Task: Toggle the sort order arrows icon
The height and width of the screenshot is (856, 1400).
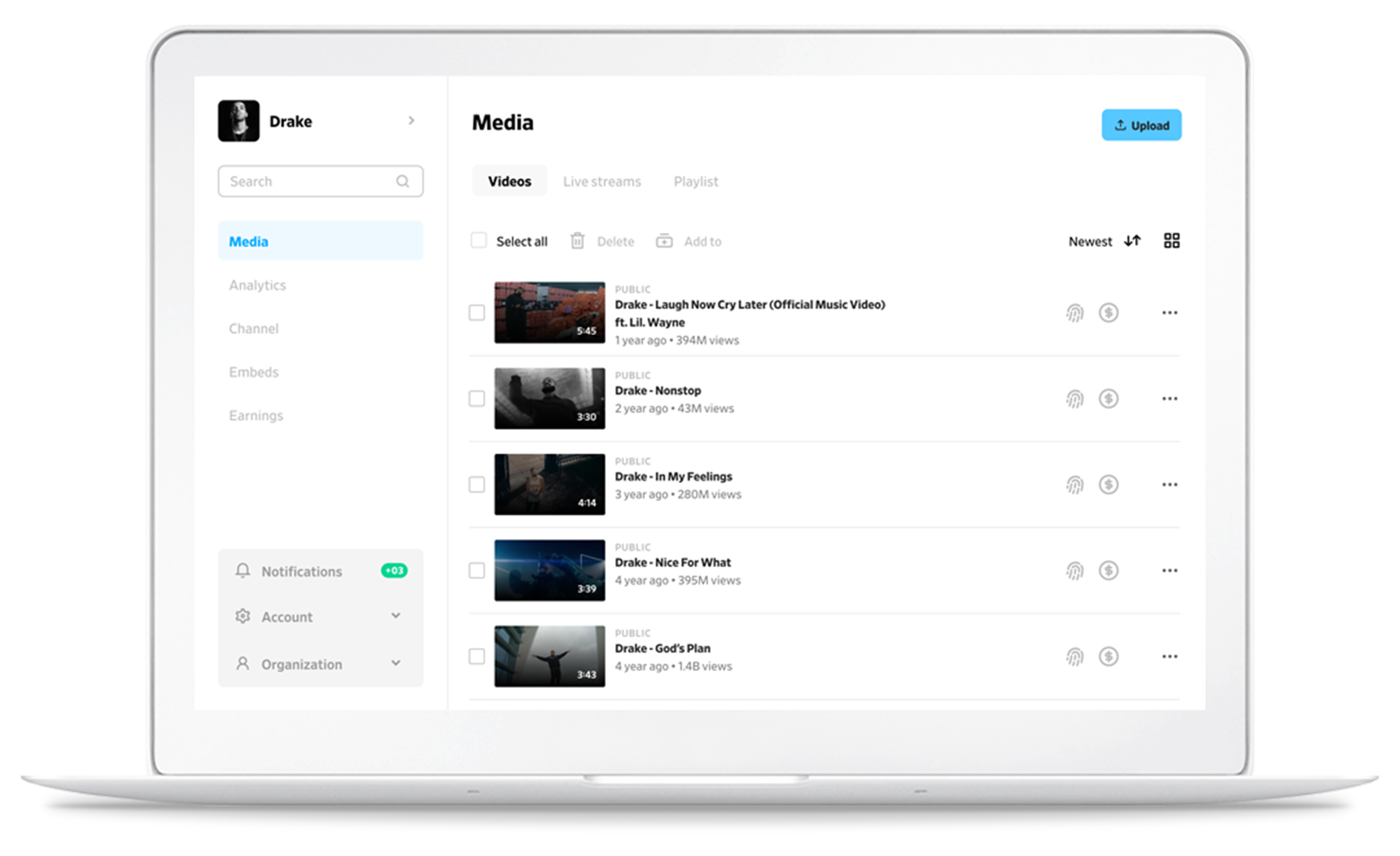Action: (1133, 241)
